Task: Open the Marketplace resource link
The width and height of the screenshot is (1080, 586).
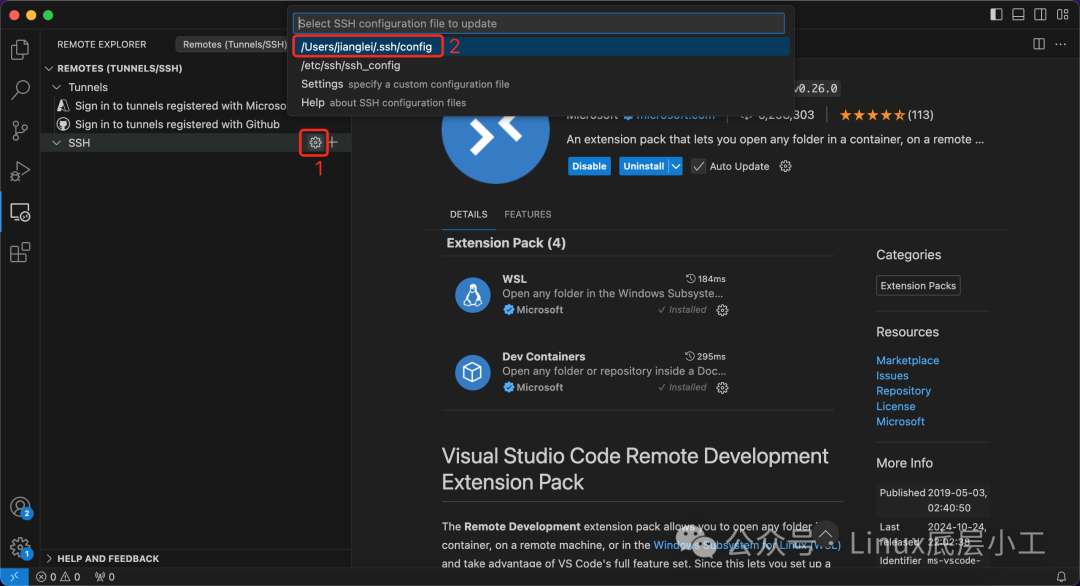Action: 907,360
